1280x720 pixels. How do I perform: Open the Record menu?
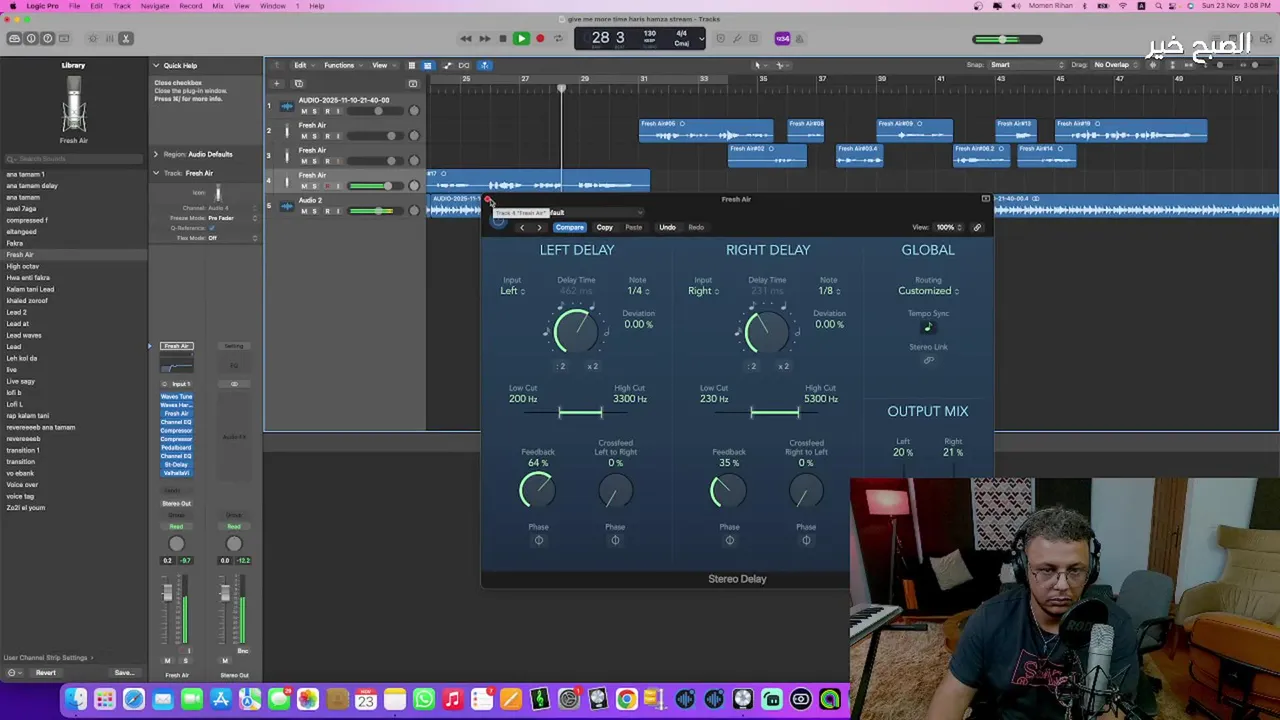[190, 6]
